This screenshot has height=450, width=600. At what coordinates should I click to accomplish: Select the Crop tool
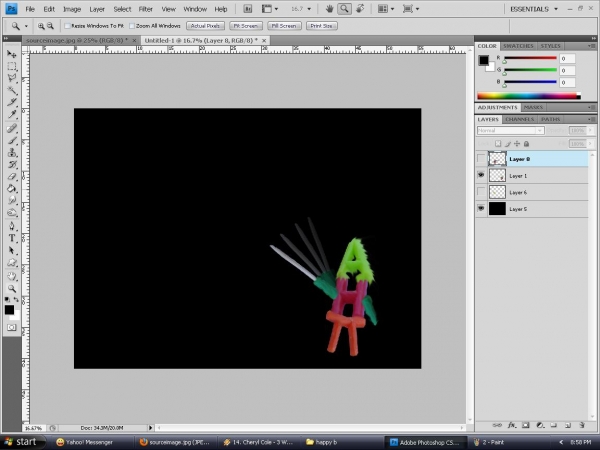[x=12, y=102]
